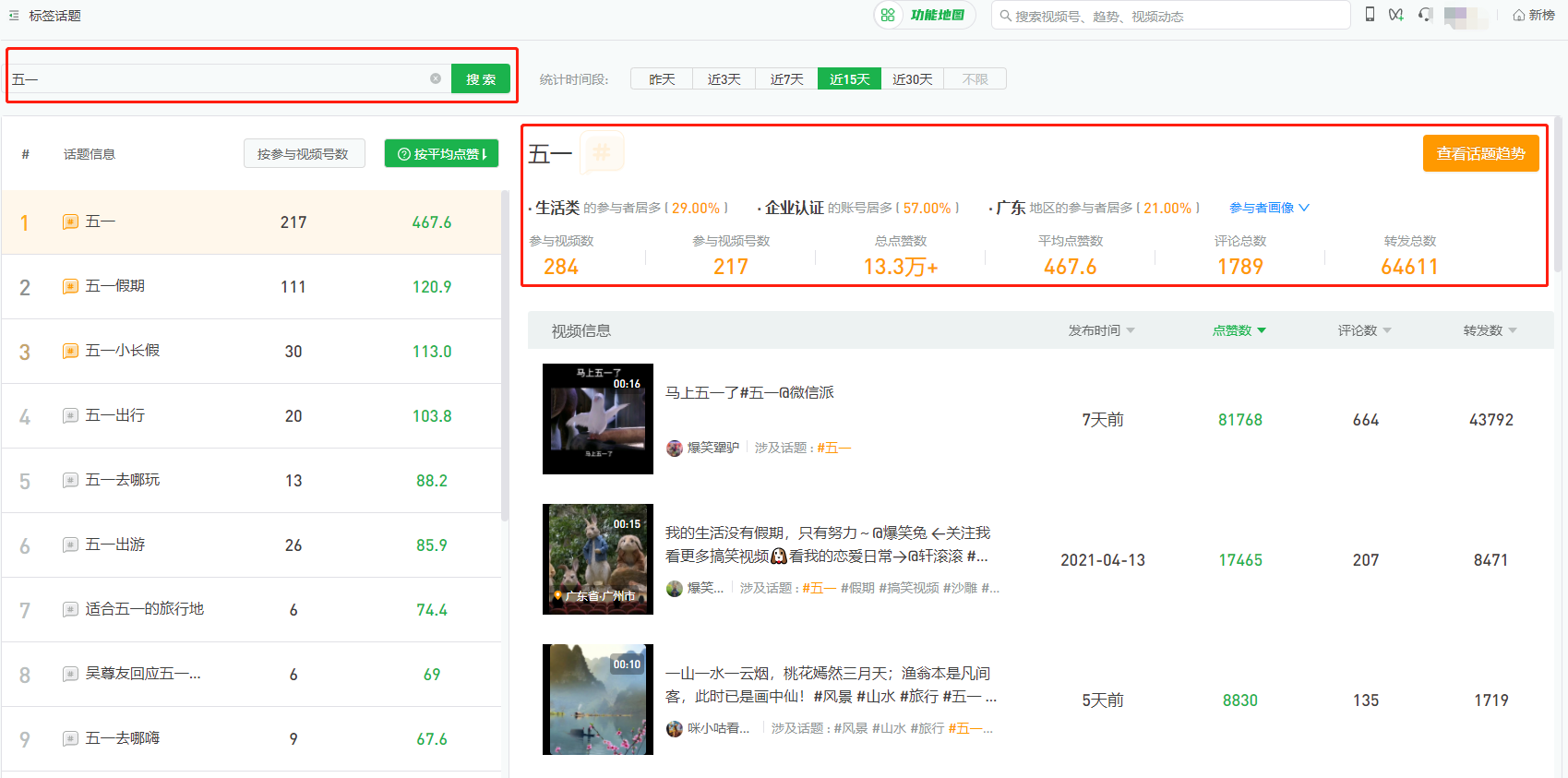Viewport: 1568px width, 778px height.
Task: Go to 新榜 home link
Action: click(1534, 15)
